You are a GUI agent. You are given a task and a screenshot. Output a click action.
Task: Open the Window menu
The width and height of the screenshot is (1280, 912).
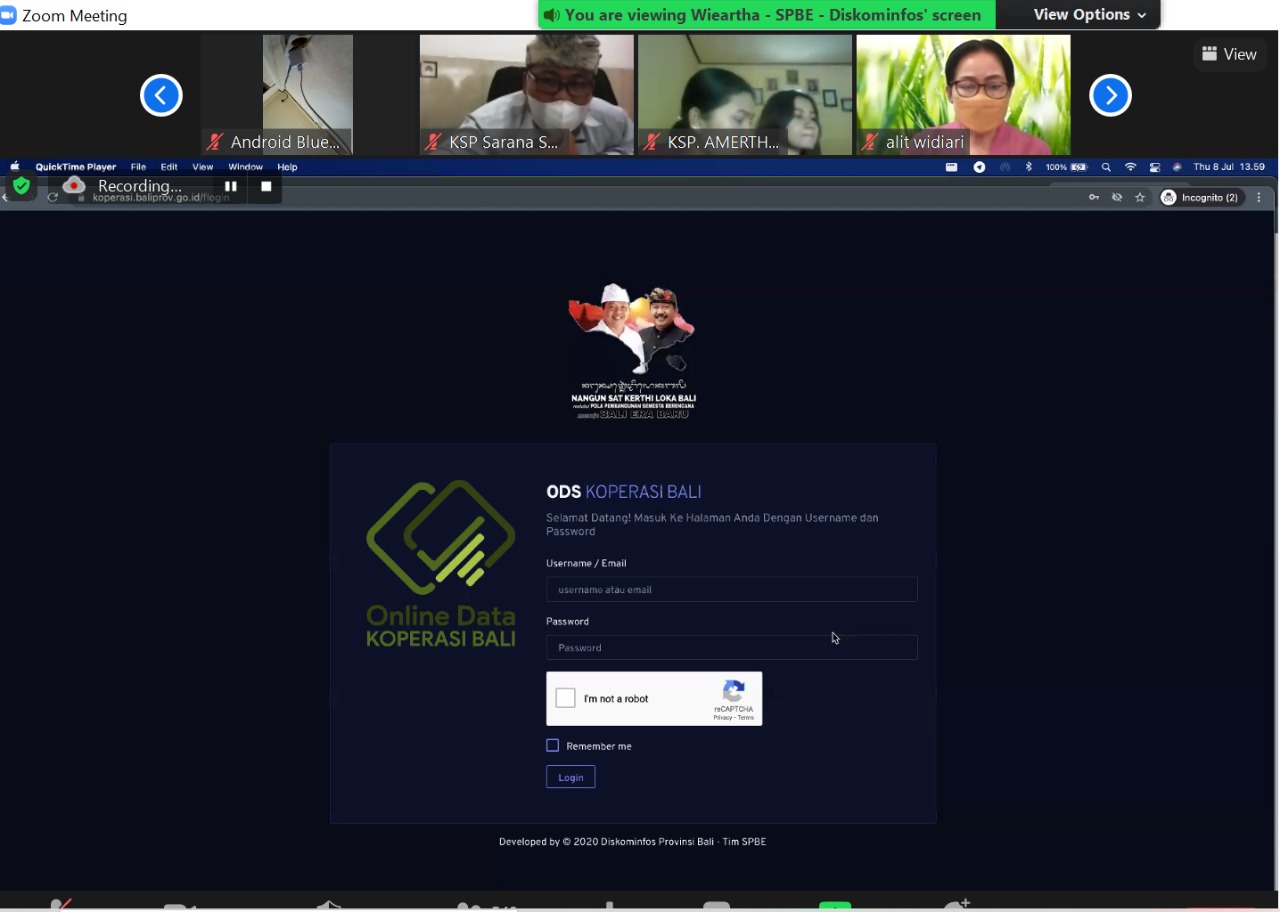[x=245, y=167]
